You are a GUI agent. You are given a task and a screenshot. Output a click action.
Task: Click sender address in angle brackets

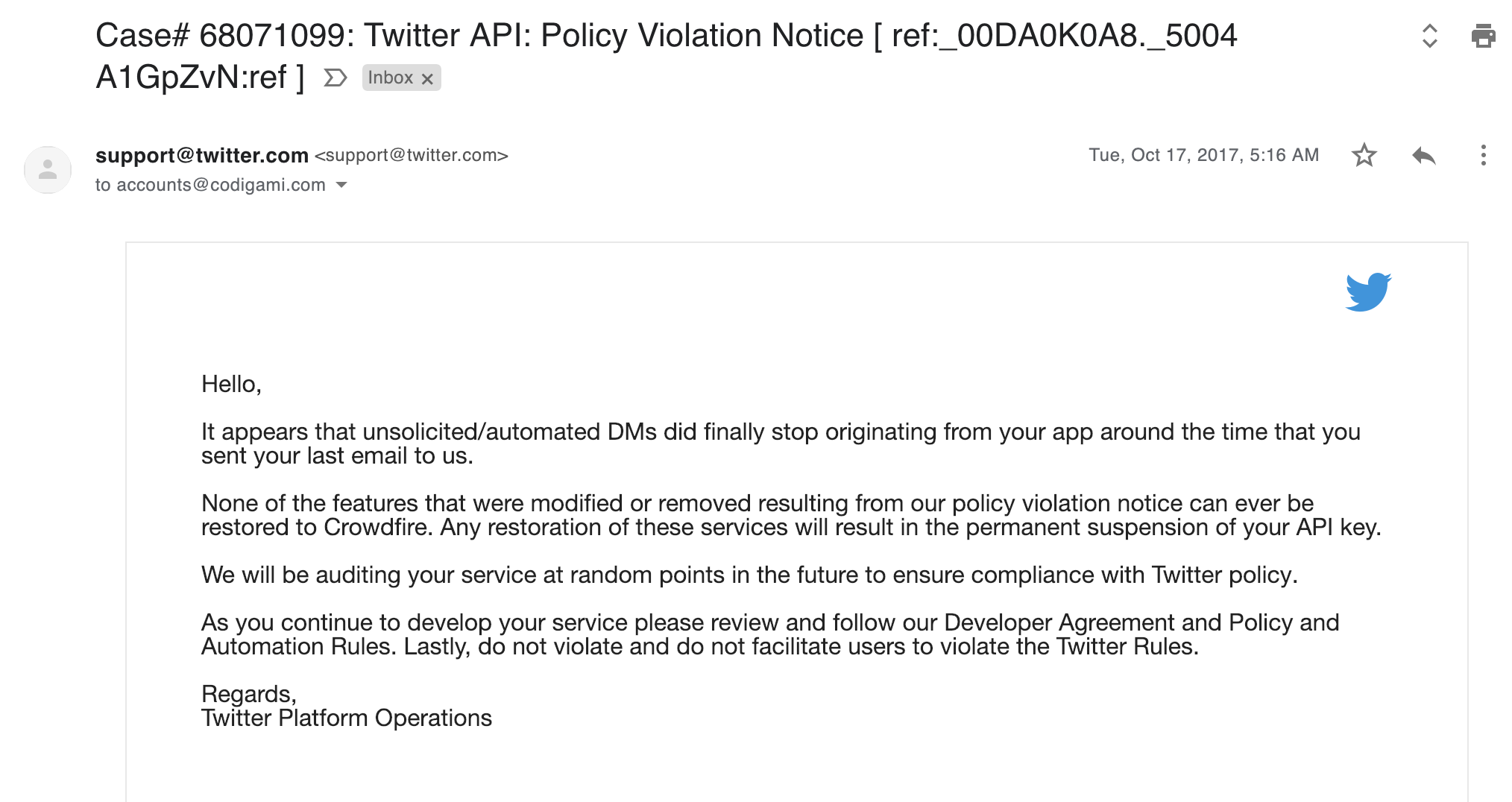(x=412, y=155)
